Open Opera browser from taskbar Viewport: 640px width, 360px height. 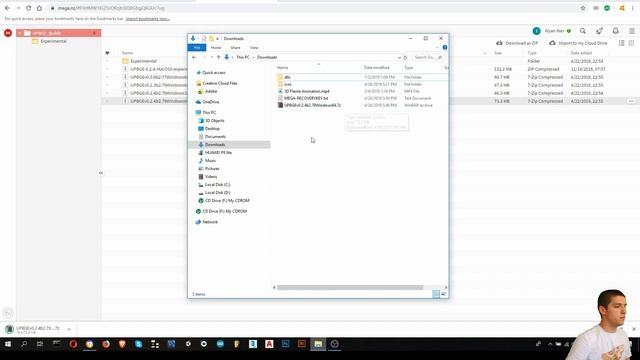click(73, 344)
